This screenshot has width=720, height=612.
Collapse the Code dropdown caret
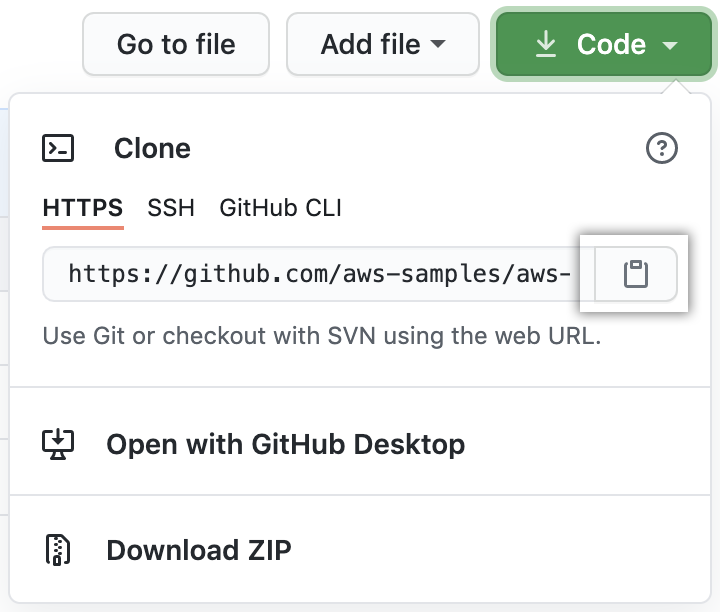pos(670,45)
